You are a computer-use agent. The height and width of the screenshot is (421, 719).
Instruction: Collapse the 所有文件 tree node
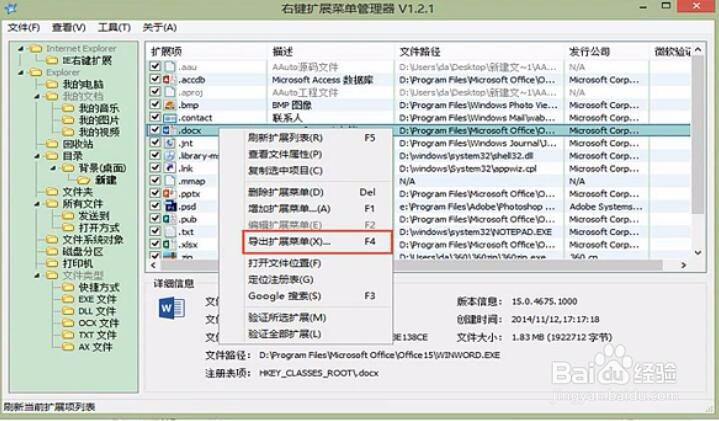pyautogui.click(x=37, y=204)
